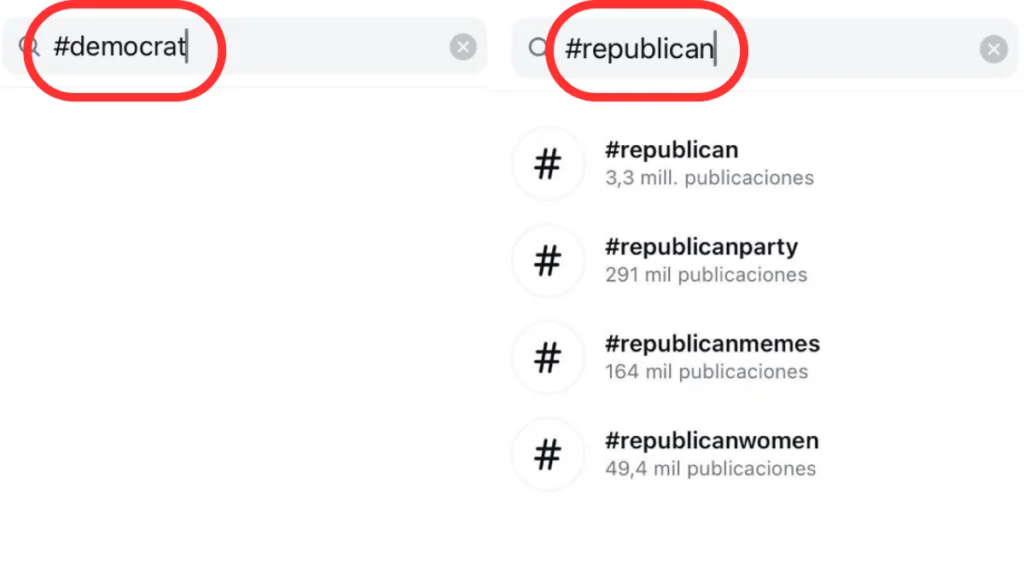Tap the hash icon for #republicanwomen
The height and width of the screenshot is (576, 1024).
click(547, 455)
